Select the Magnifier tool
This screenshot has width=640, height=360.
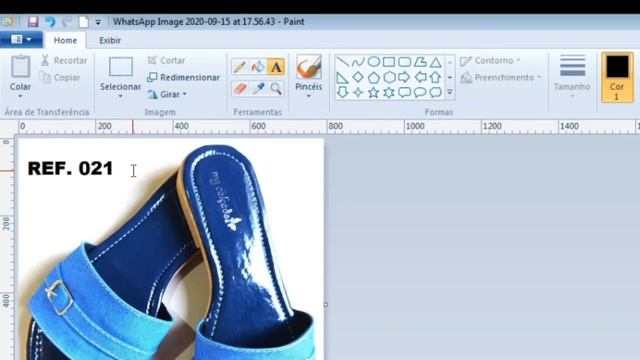[276, 89]
